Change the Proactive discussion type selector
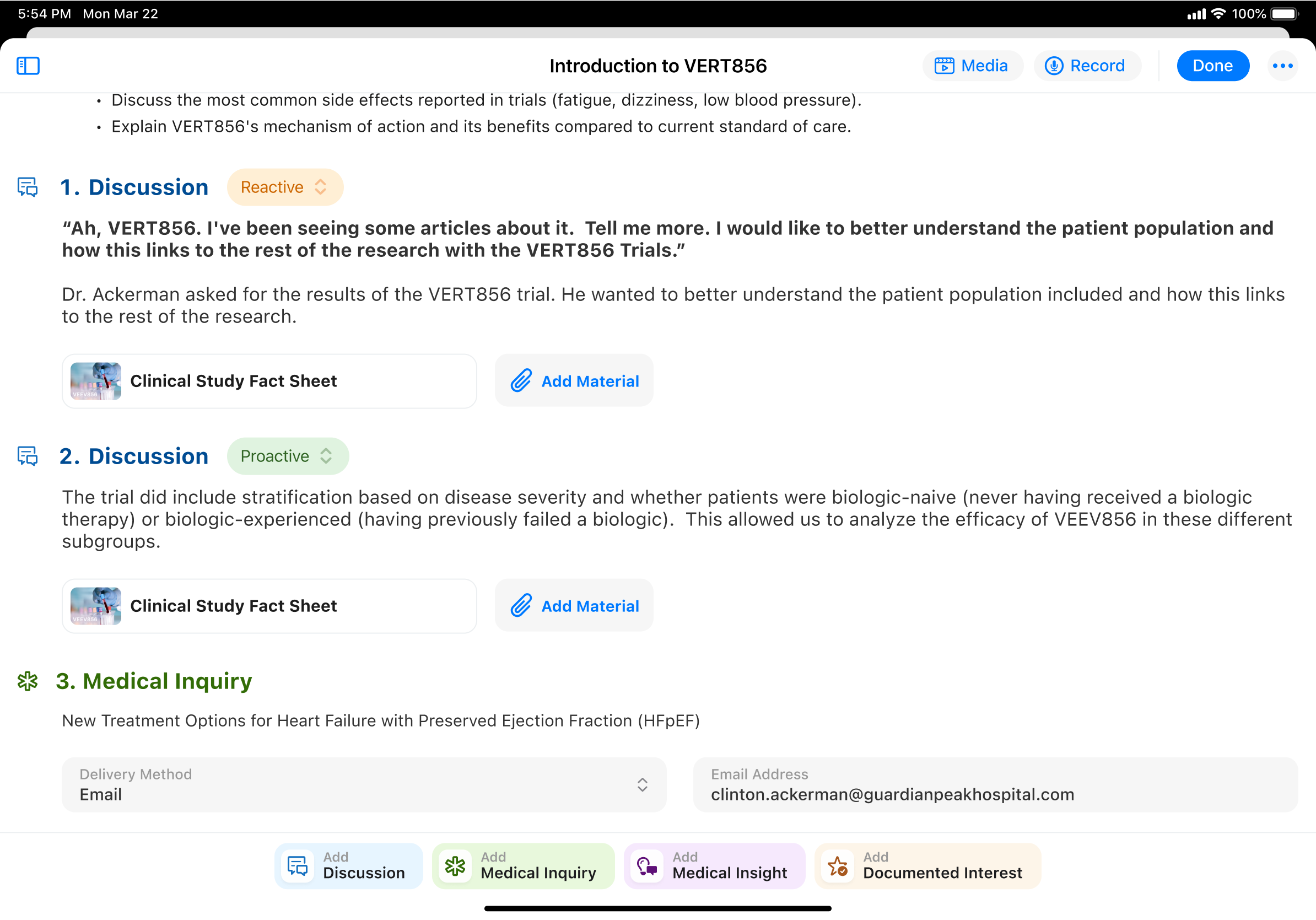 click(x=288, y=456)
